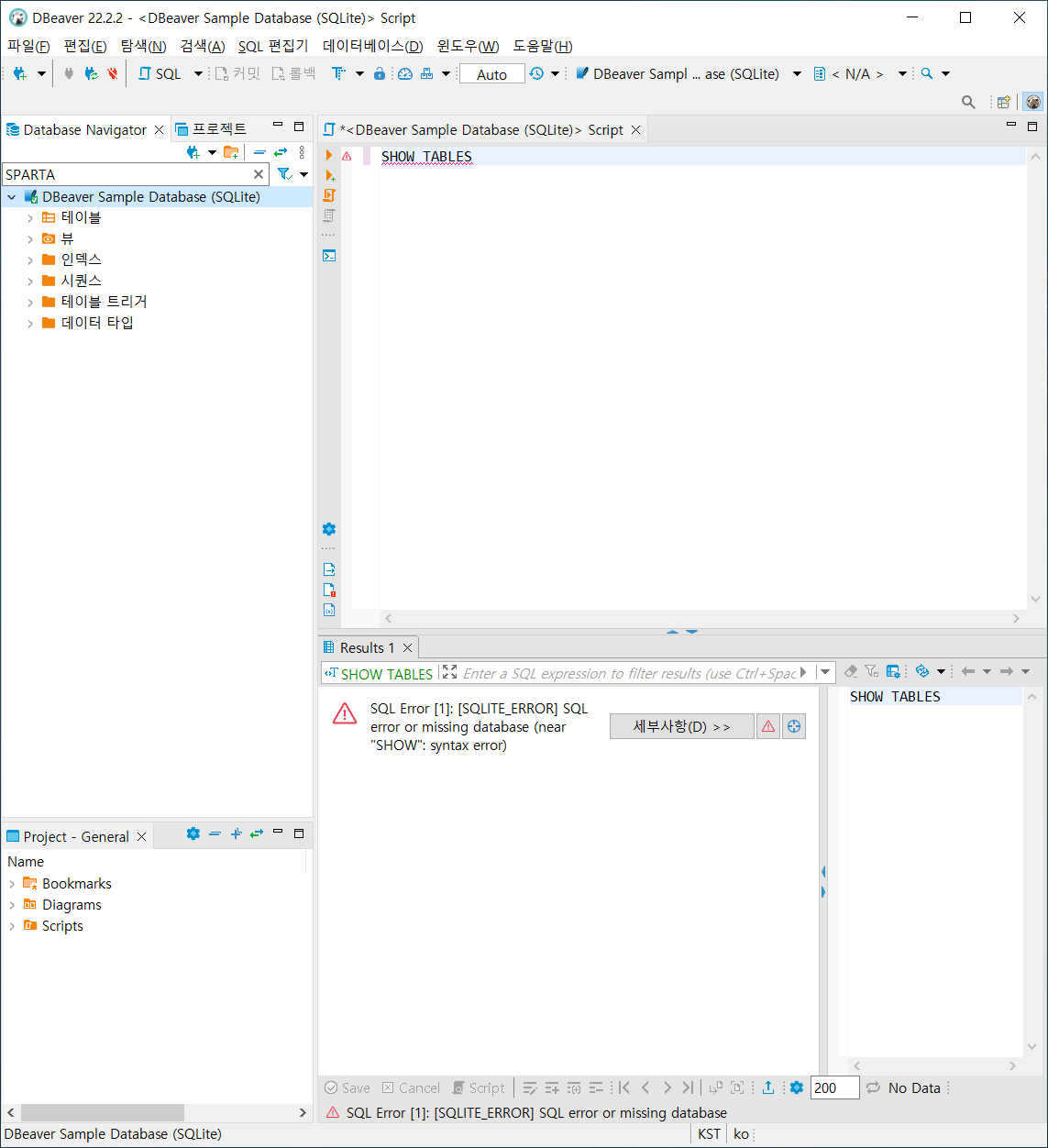Maximize the filter expression panel icon
This screenshot has width=1048, height=1148.
(x=449, y=672)
